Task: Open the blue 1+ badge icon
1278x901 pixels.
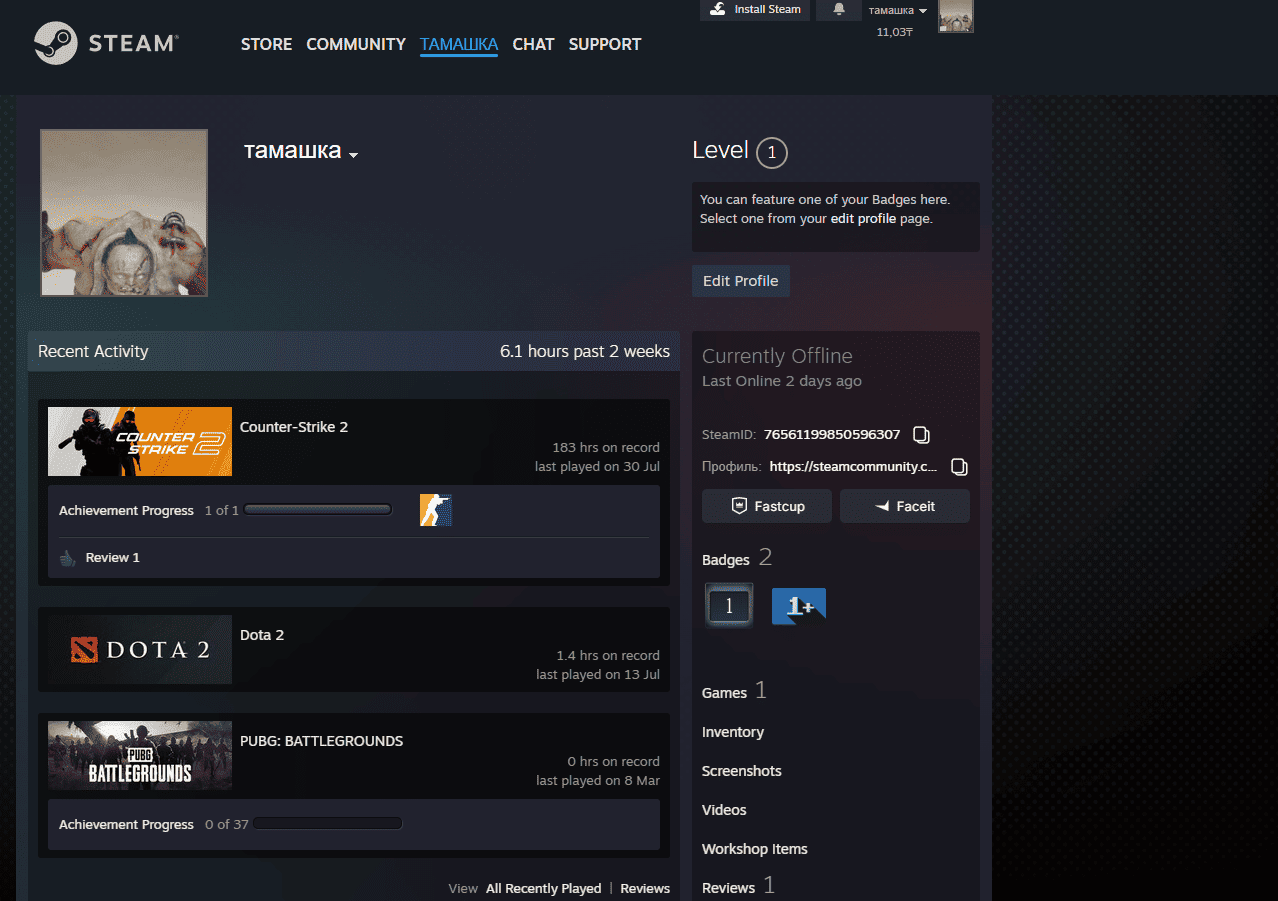Action: pyautogui.click(x=799, y=606)
